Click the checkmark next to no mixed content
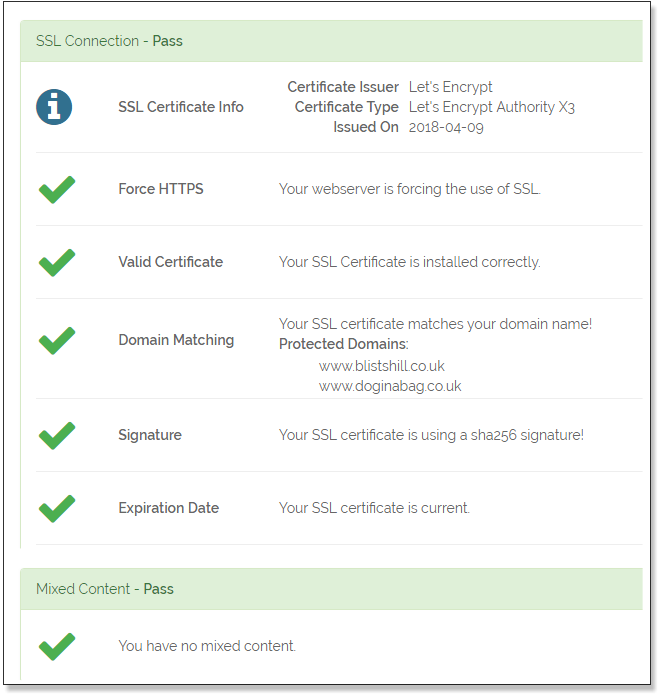662x698 pixels. tap(57, 646)
